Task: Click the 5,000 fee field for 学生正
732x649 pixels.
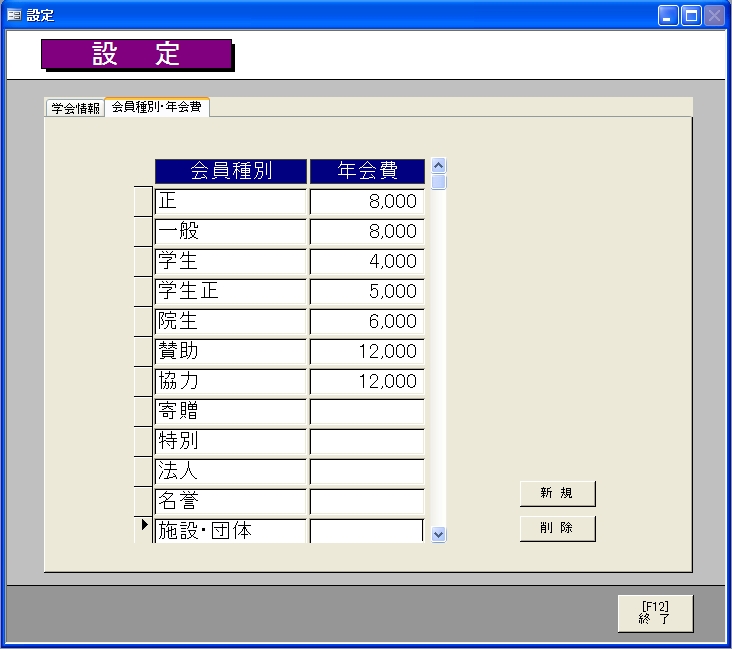Action: click(x=367, y=291)
